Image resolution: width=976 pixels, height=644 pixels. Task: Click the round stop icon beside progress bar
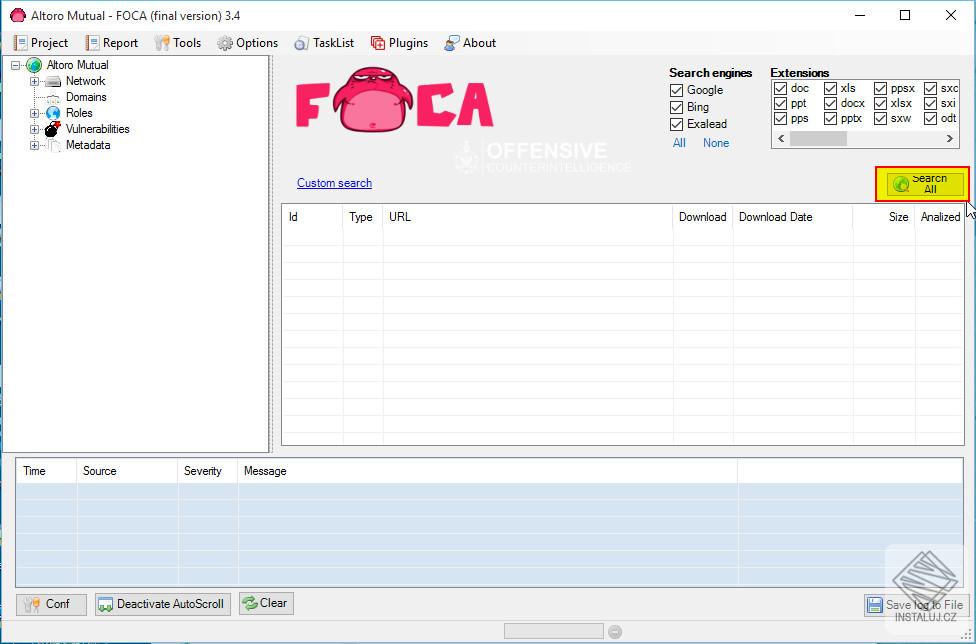tap(615, 632)
